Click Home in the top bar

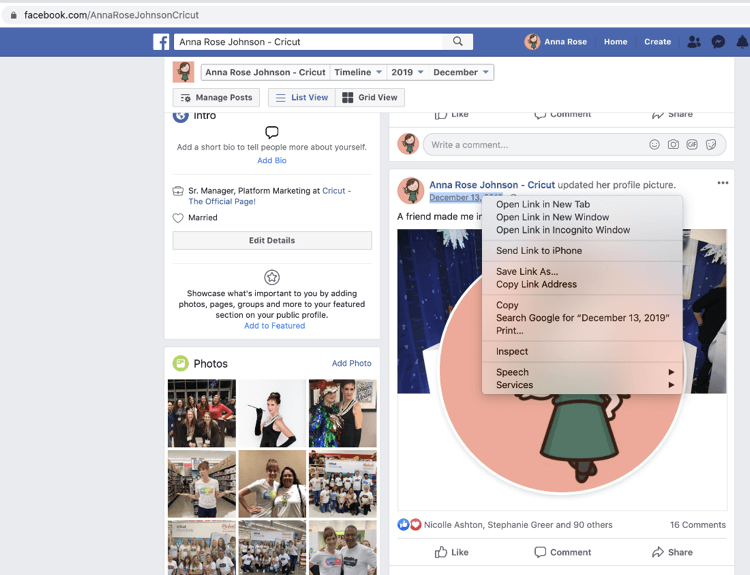615,42
